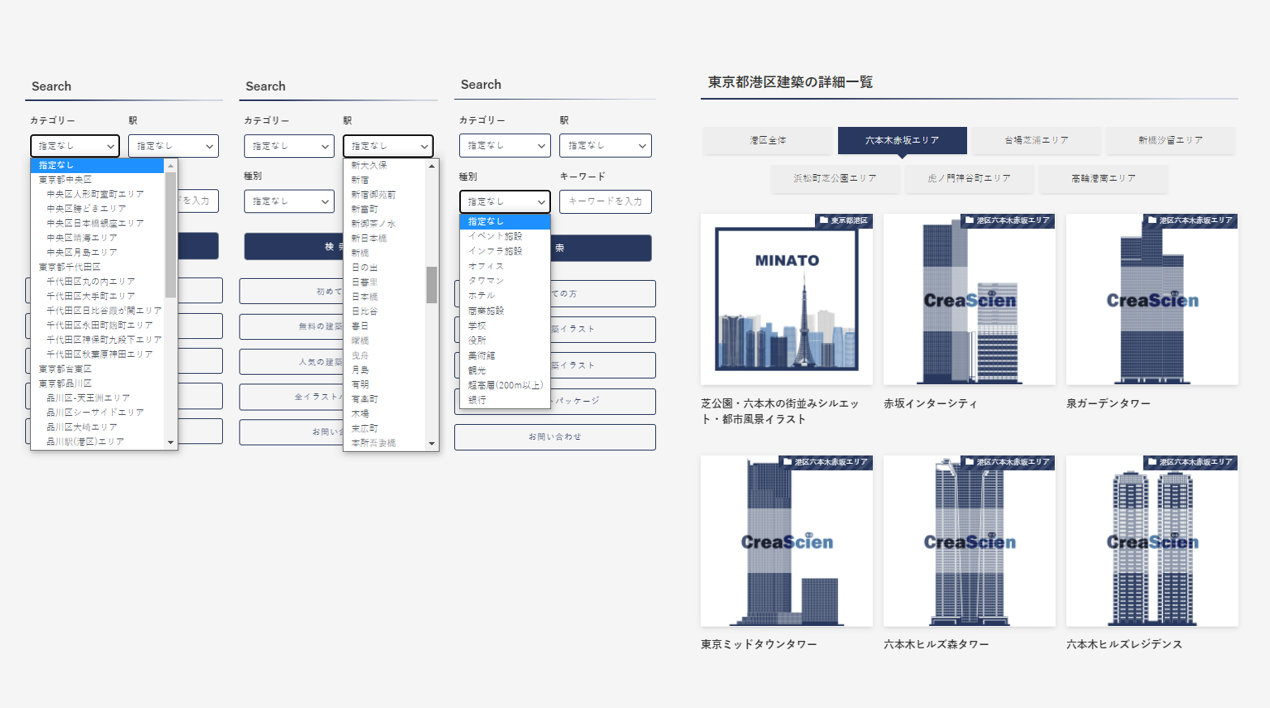The width and height of the screenshot is (1270, 708).
Task: Click the down arrow of the station list scrollbar
Action: click(430, 443)
